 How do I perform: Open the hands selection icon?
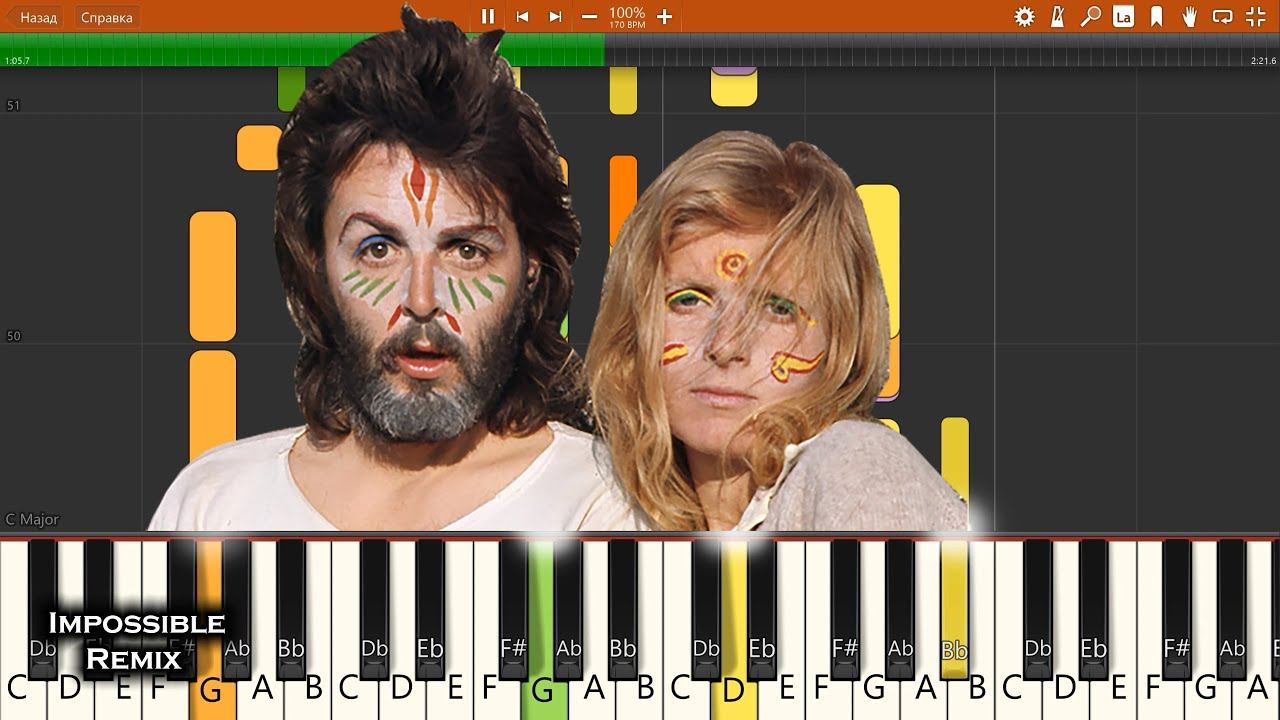(x=1189, y=16)
